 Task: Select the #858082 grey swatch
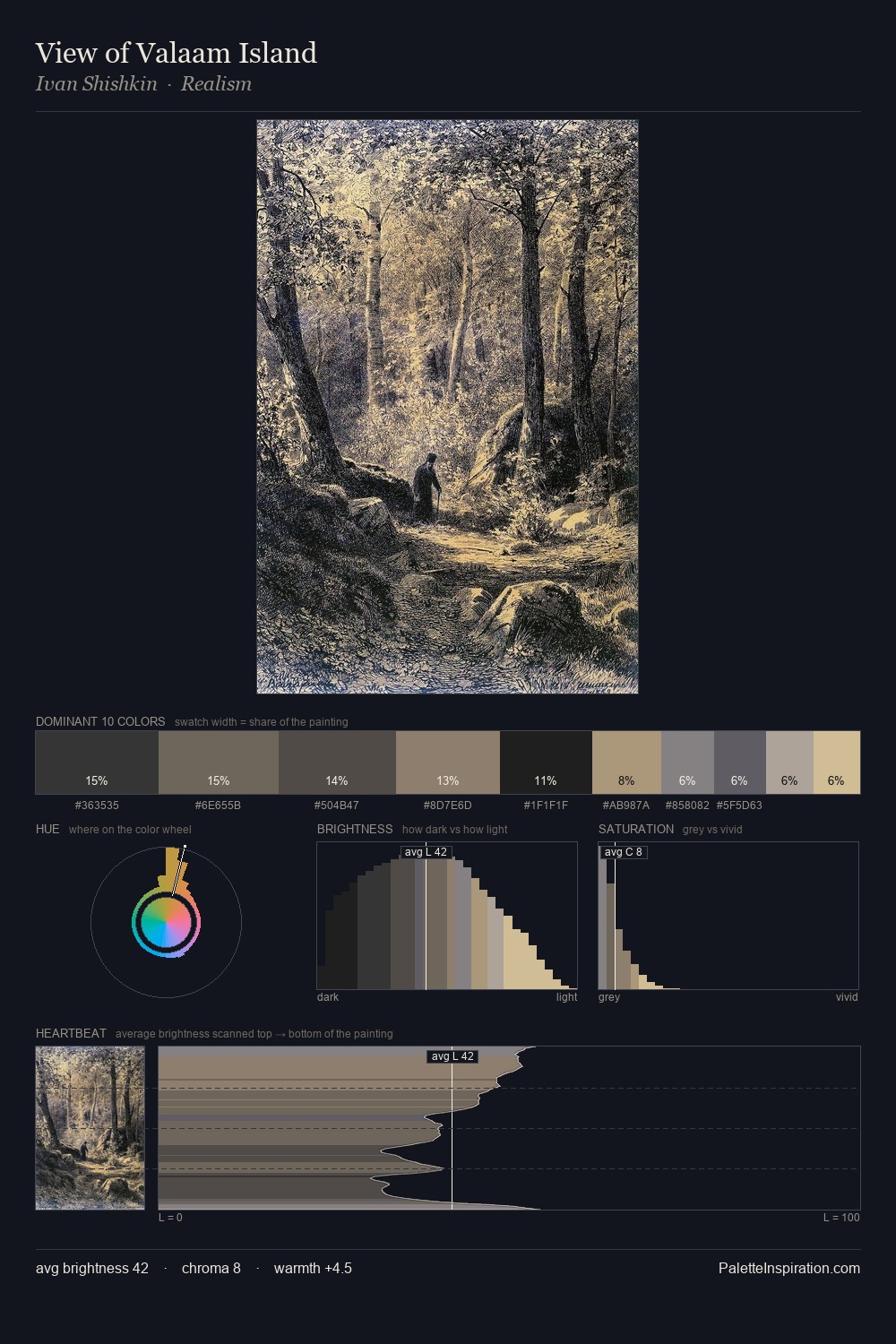687,762
